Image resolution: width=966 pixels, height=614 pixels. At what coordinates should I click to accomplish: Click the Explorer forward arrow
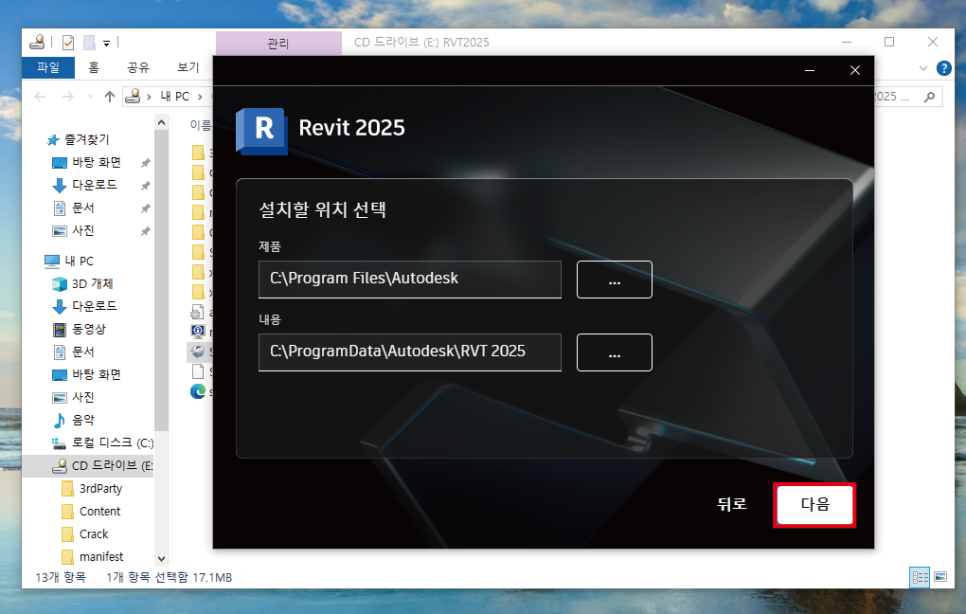tap(68, 96)
